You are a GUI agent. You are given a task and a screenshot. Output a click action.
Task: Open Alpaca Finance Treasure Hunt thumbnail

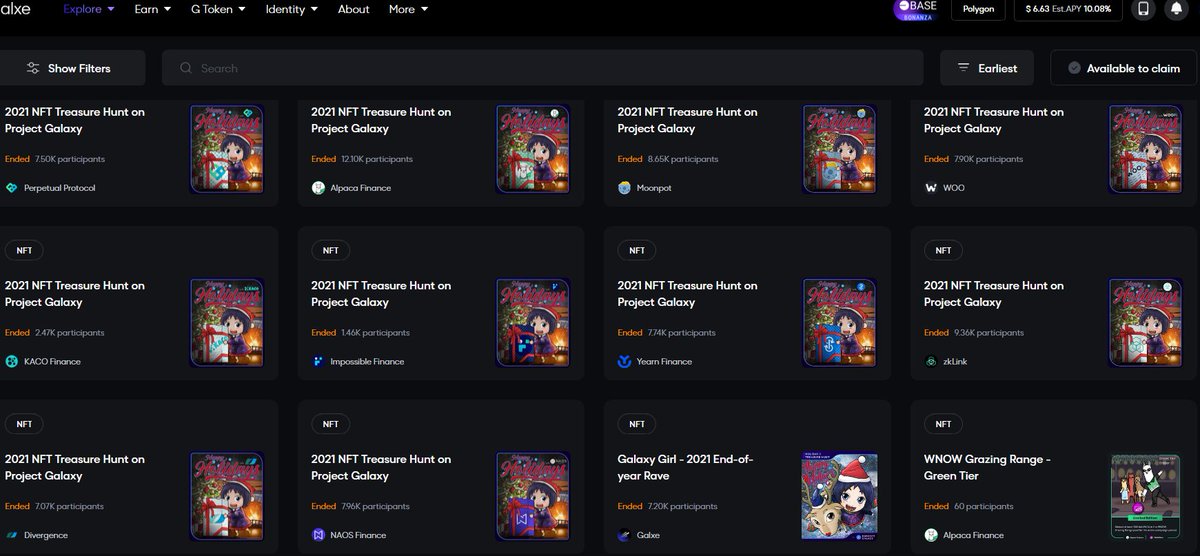tap(533, 148)
